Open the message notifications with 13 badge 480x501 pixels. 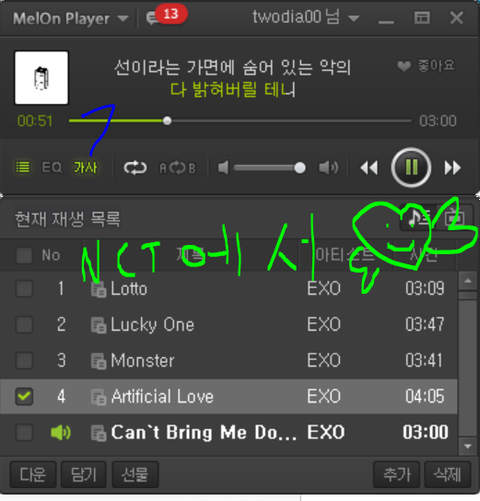[x=166, y=16]
